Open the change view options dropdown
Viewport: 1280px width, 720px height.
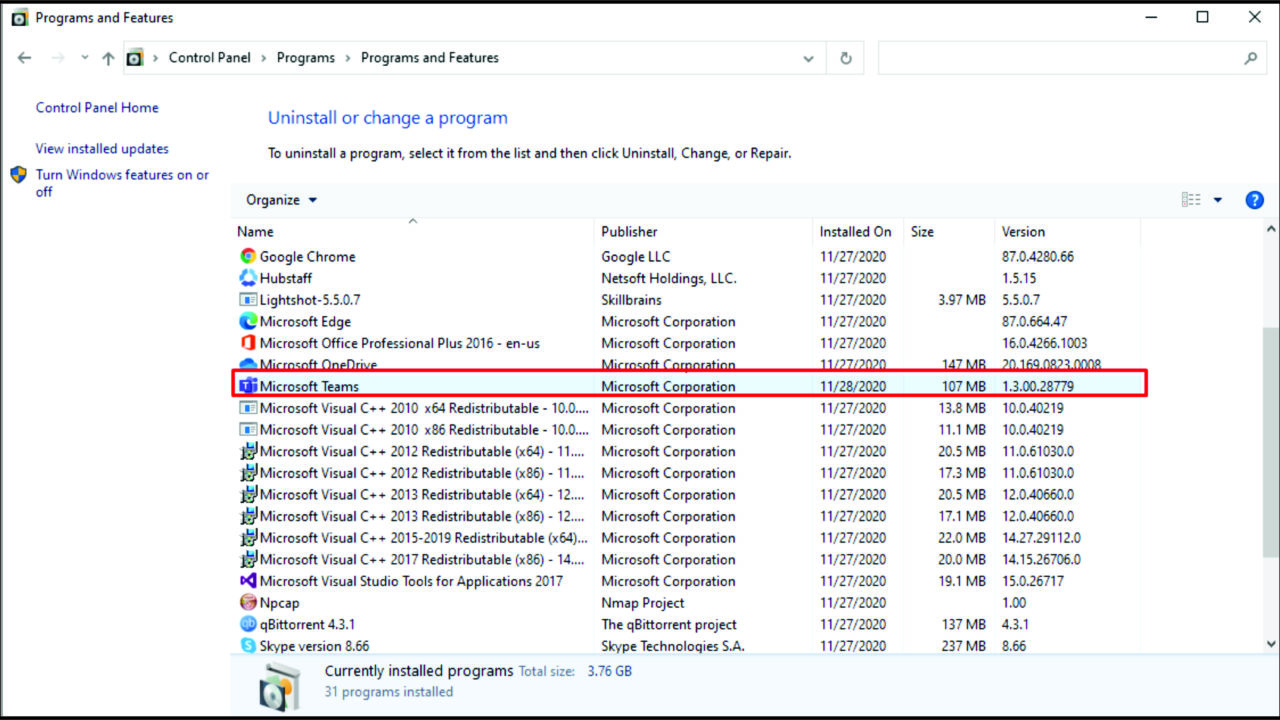(1217, 200)
